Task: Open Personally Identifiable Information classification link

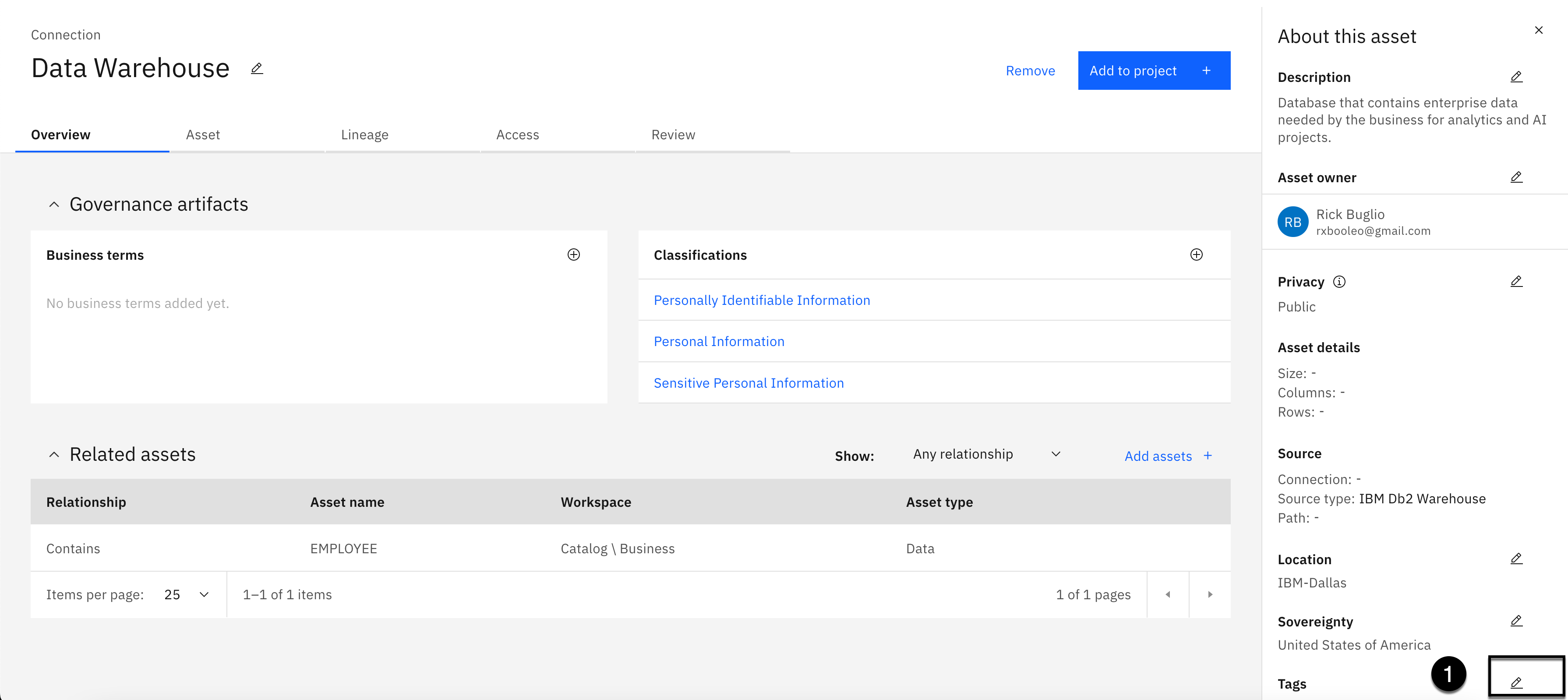Action: click(x=762, y=300)
